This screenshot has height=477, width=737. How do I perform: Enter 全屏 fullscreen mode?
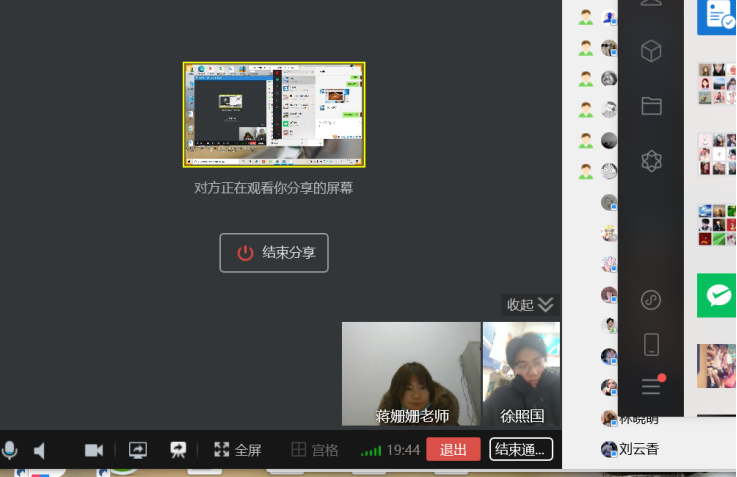[238, 450]
